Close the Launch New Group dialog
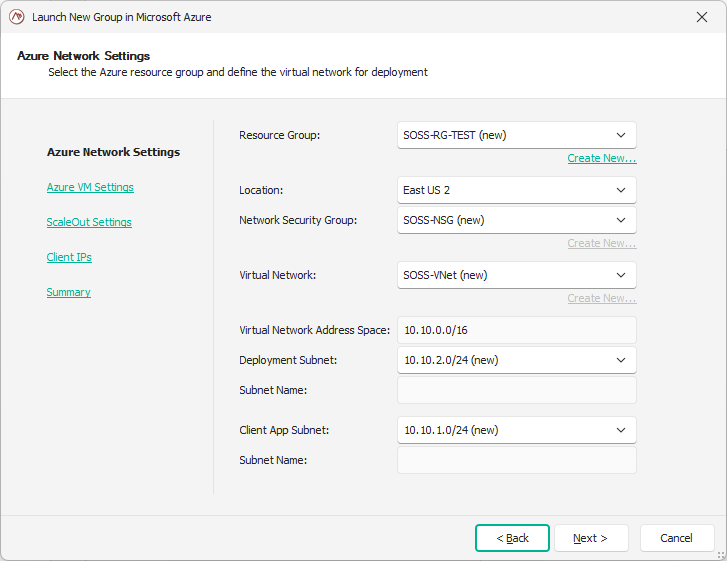Screen dimensions: 727x561 point(701,17)
